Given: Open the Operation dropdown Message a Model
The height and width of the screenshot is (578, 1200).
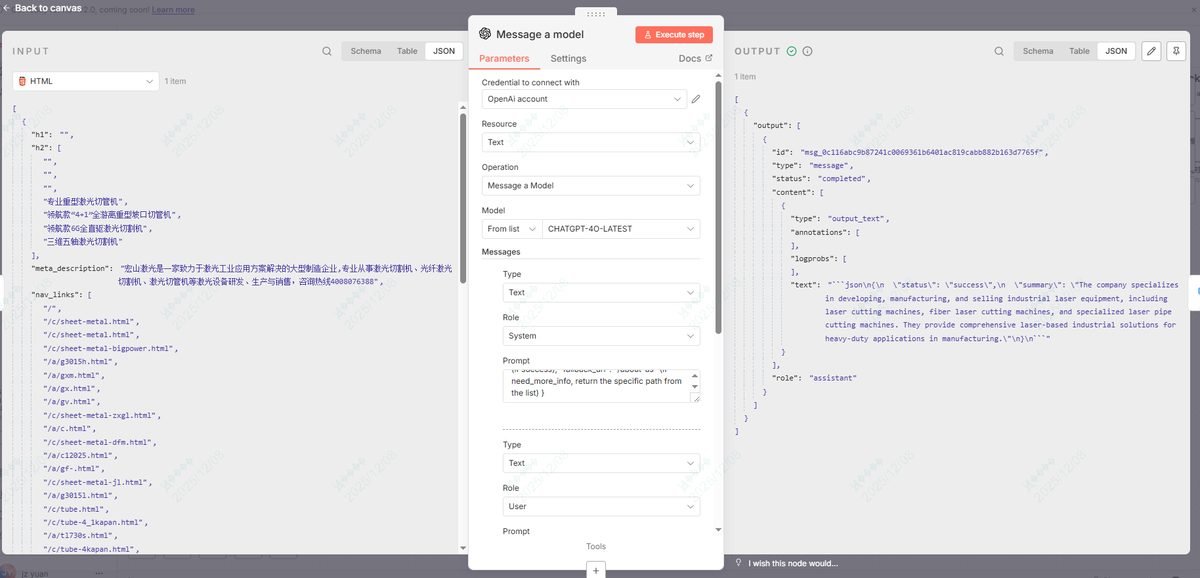Looking at the screenshot, I should (591, 185).
